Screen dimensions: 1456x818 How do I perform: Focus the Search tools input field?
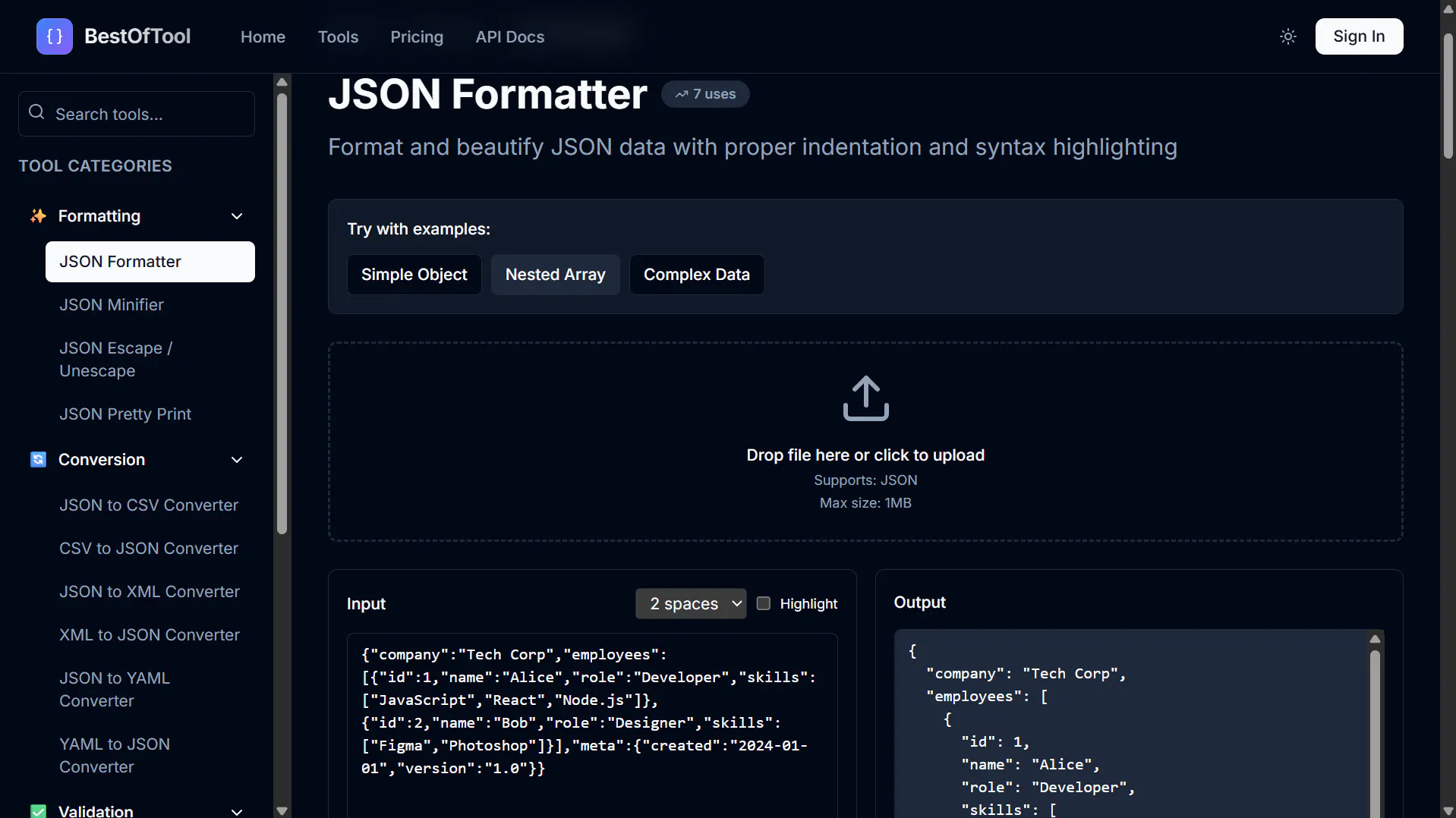pos(137,114)
